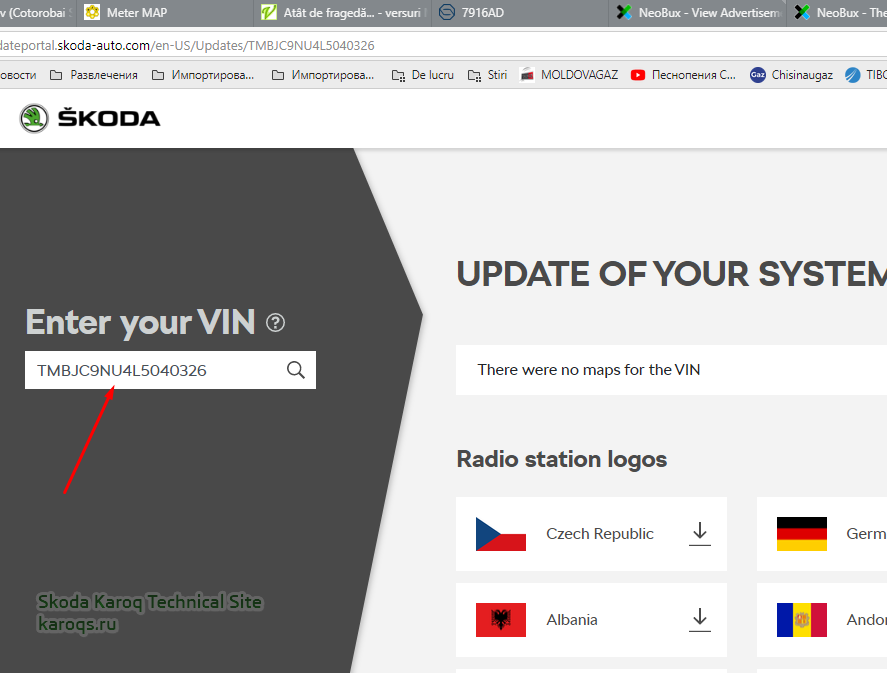Click the 'There were no maps for the VIN' message

pos(589,370)
